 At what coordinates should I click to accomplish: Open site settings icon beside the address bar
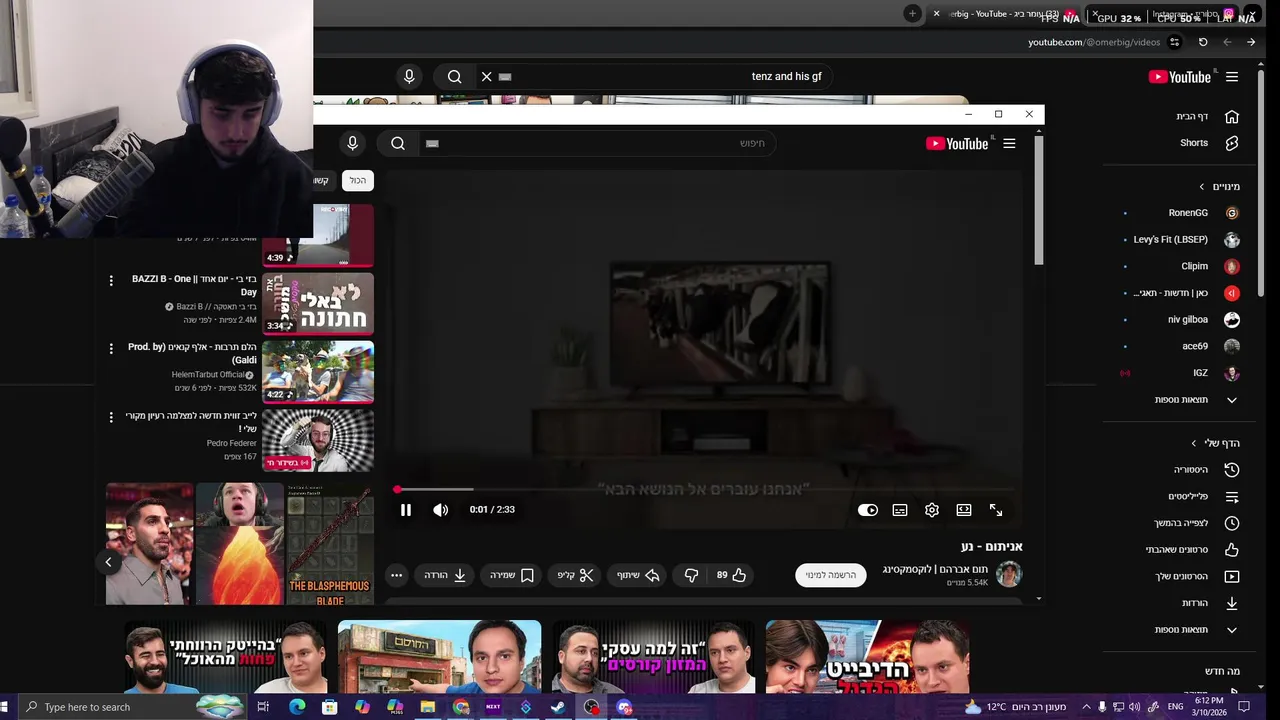pyautogui.click(x=1175, y=42)
